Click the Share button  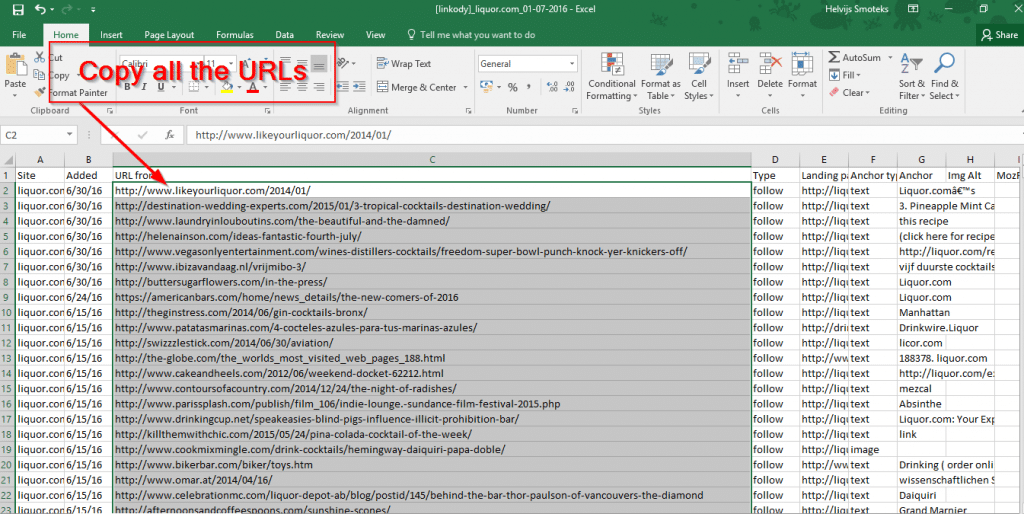[x=999, y=35]
